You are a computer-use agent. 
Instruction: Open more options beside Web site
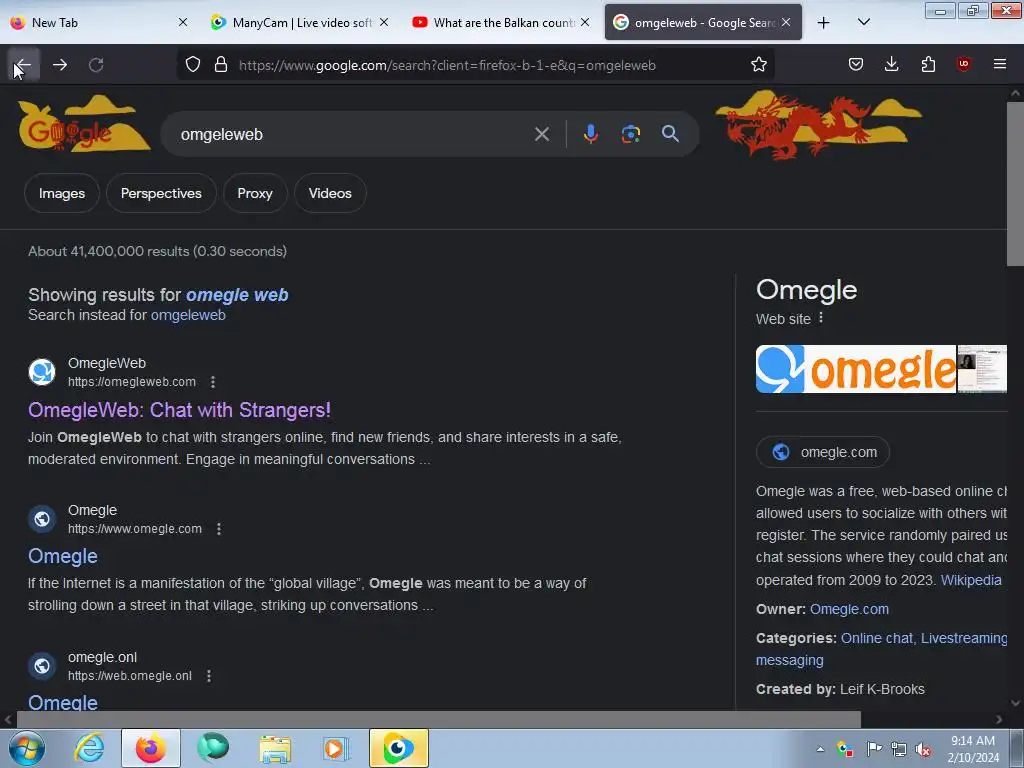coord(821,318)
